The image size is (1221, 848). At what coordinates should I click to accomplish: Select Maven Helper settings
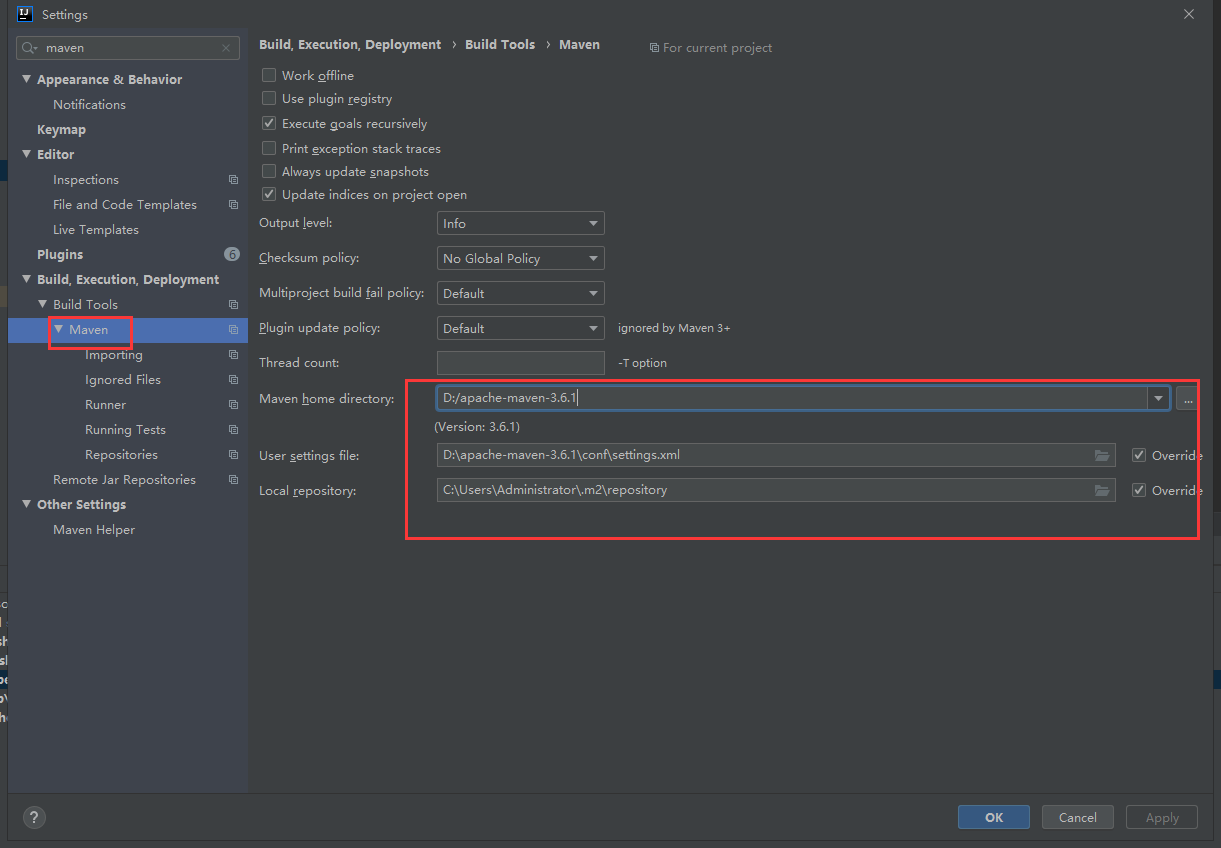tap(94, 530)
